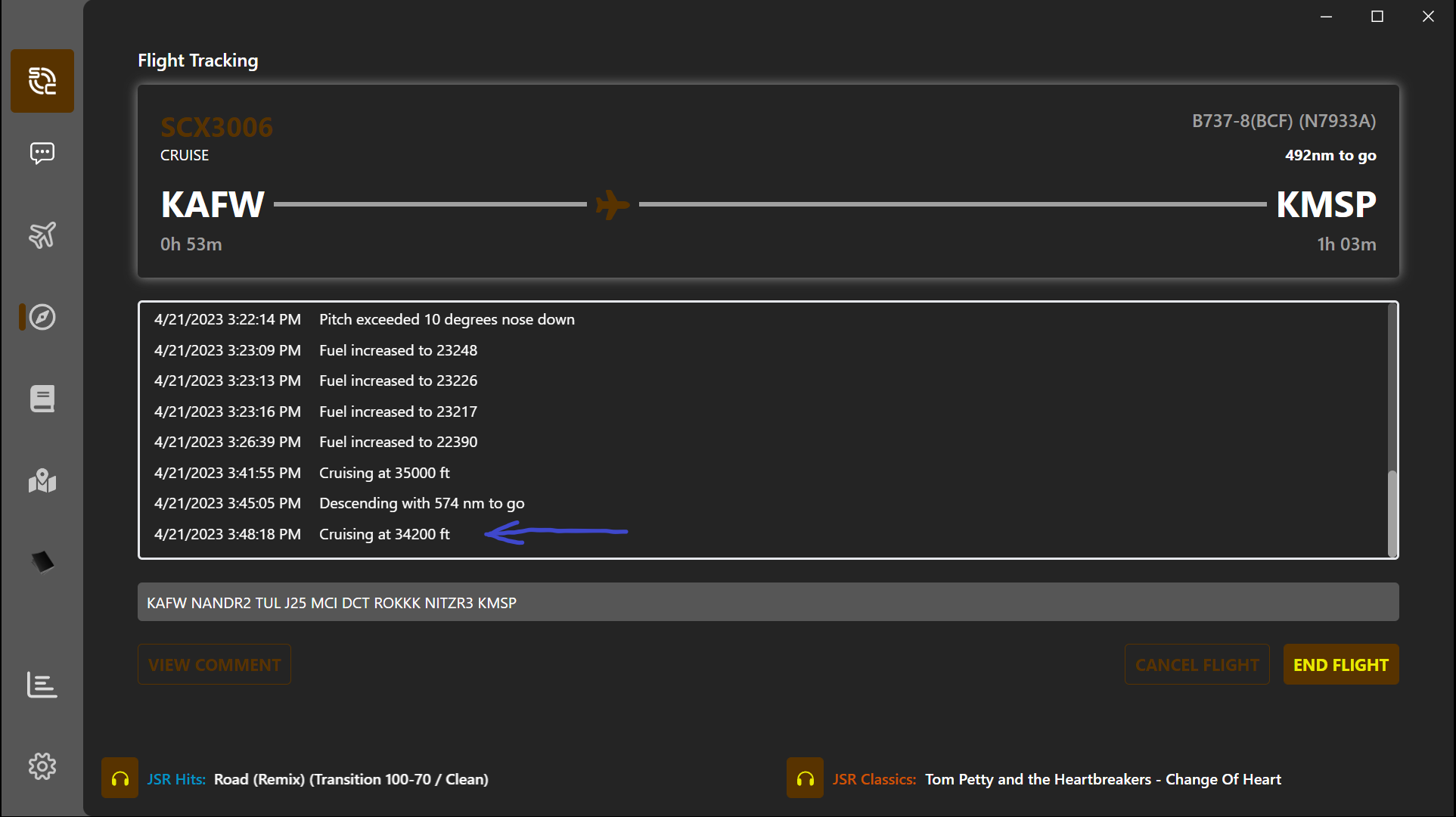Viewport: 1456px width, 817px height.
Task: Open the settings gear icon
Action: pos(42,766)
